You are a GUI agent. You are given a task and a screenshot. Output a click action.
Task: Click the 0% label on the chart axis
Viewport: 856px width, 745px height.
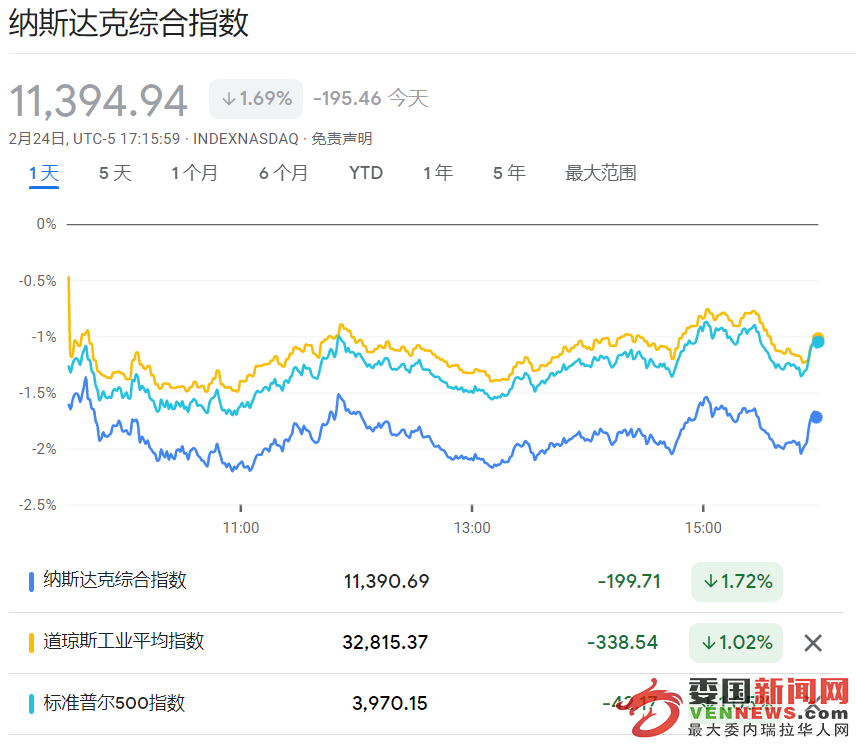(46, 224)
